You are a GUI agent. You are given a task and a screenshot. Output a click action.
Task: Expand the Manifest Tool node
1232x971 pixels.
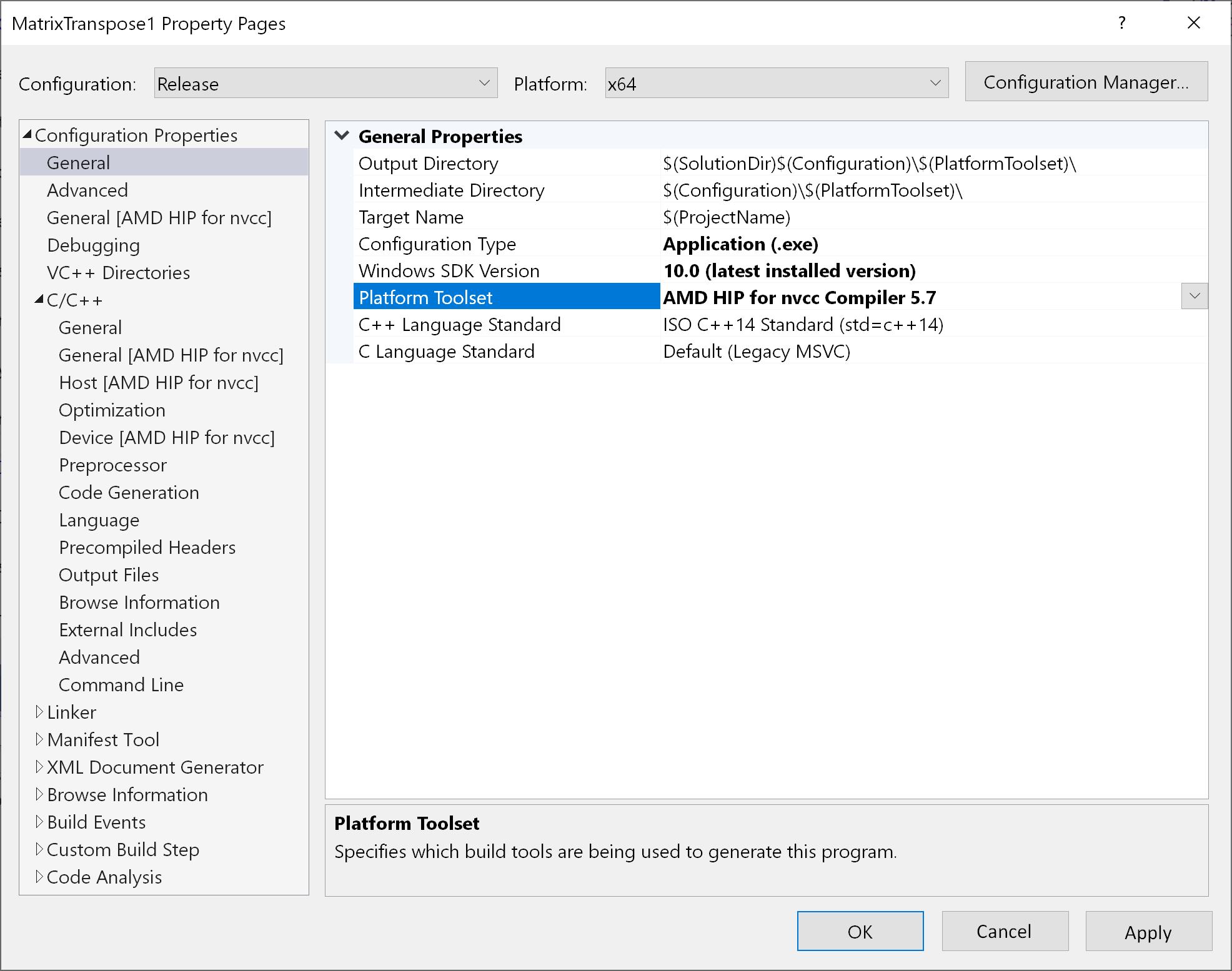39,739
